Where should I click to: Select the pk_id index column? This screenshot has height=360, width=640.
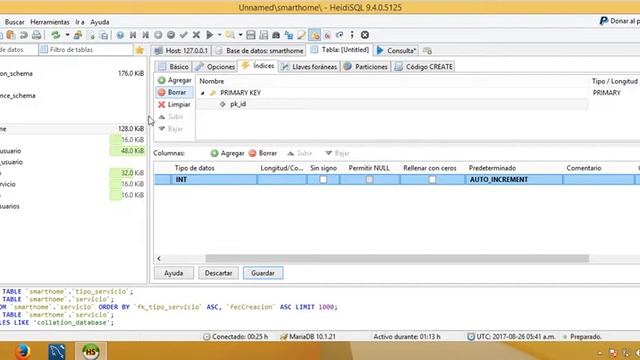pyautogui.click(x=238, y=104)
